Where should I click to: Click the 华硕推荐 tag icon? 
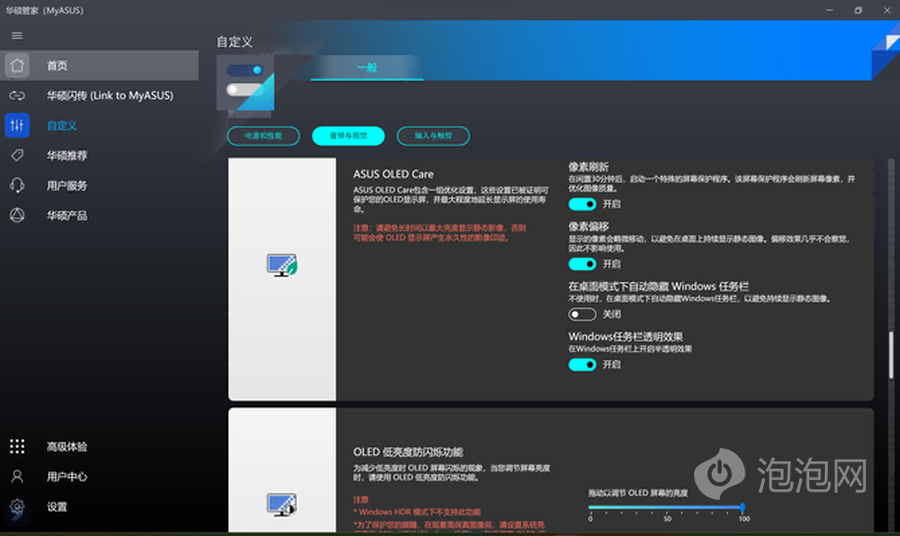[x=17, y=155]
